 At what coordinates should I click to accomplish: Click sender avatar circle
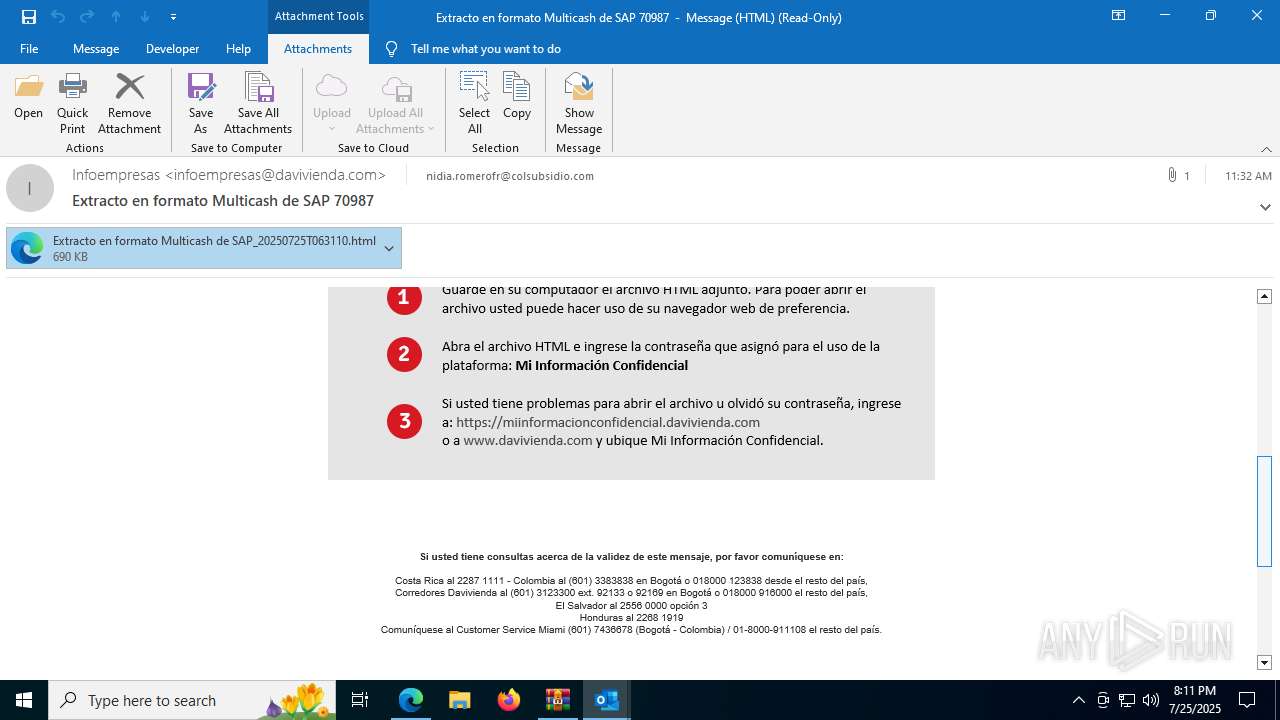[x=30, y=188]
